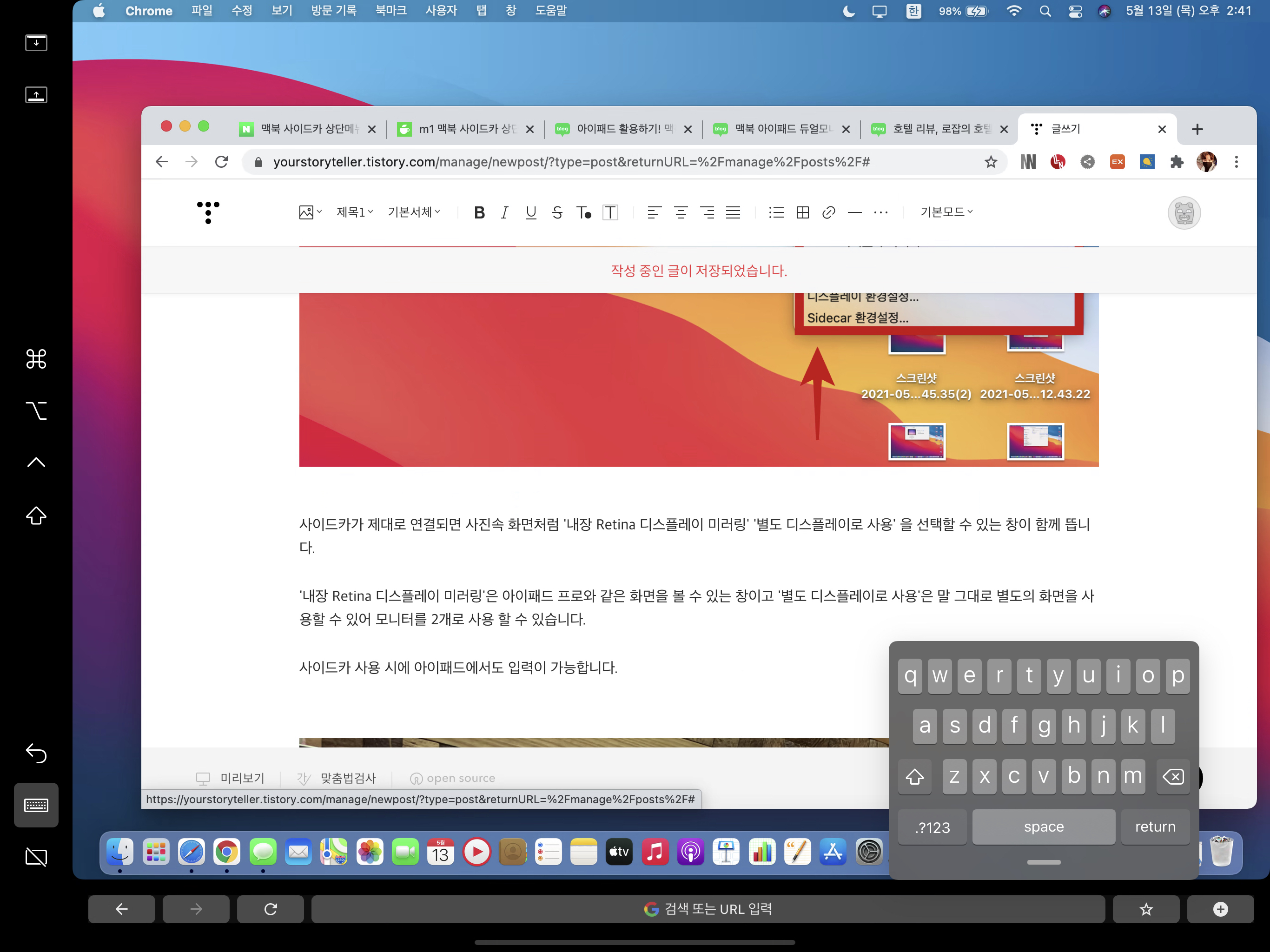The width and height of the screenshot is (1270, 952).
Task: Insert a bulleted list
Action: [776, 212]
